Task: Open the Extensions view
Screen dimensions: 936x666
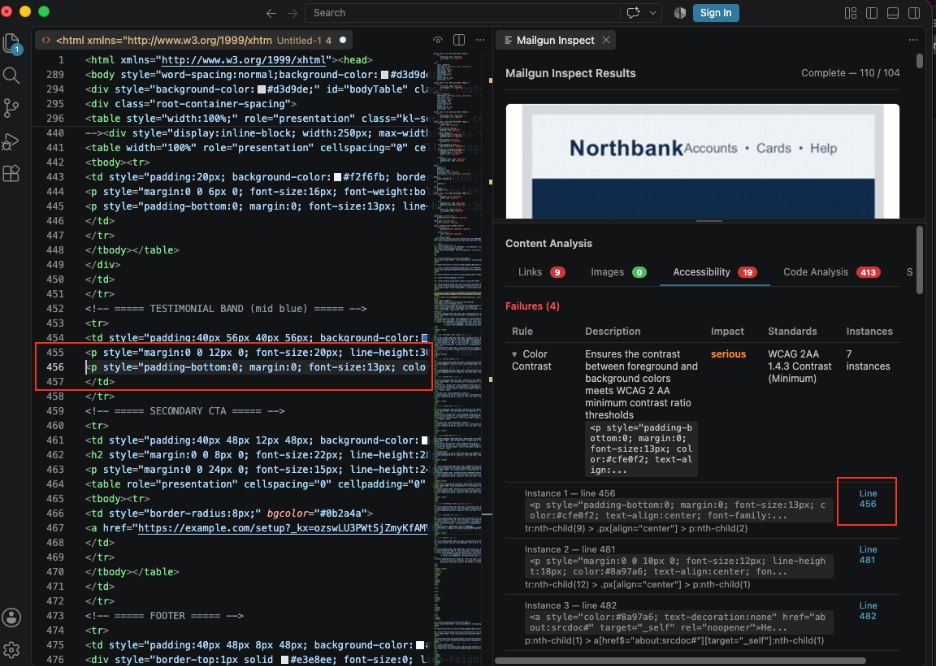Action: pyautogui.click(x=11, y=174)
